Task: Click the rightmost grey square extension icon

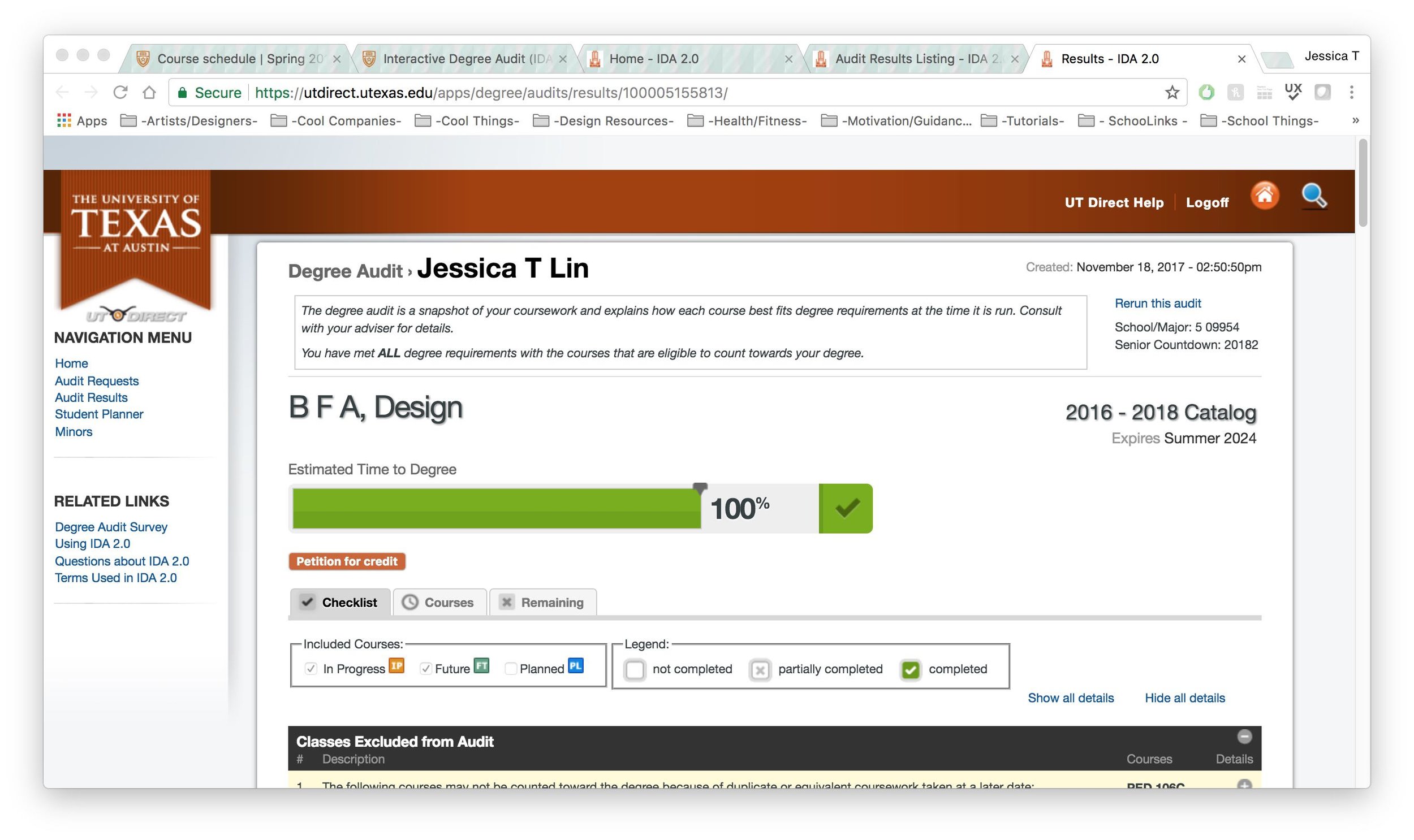Action: [1322, 92]
